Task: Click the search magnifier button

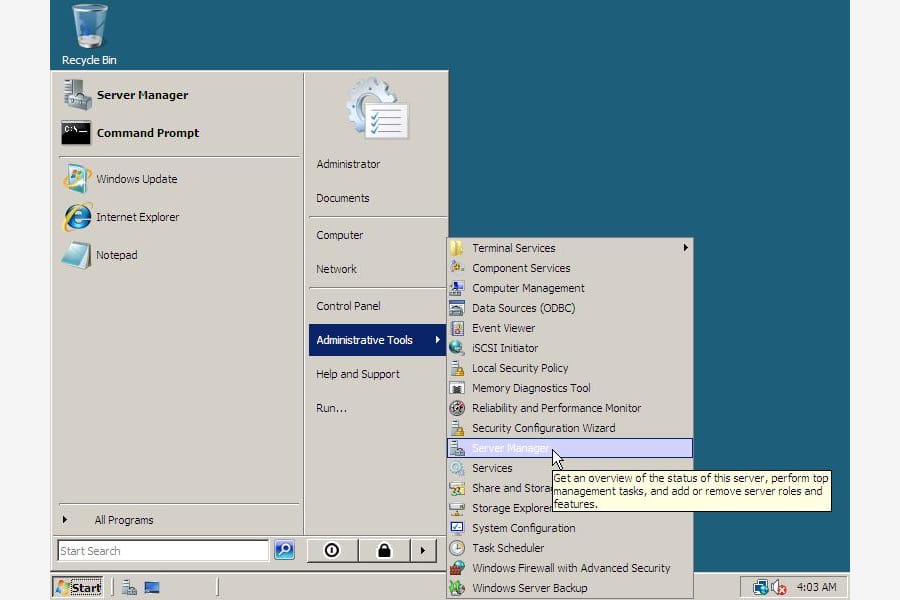Action: pos(284,550)
